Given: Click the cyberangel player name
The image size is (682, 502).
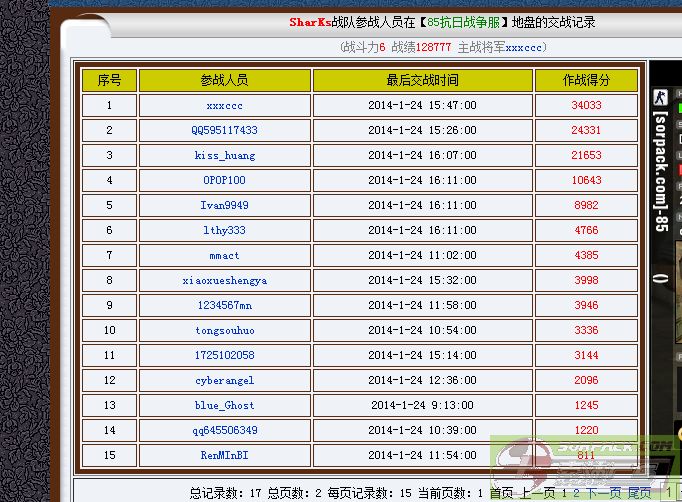Looking at the screenshot, I should tap(224, 381).
